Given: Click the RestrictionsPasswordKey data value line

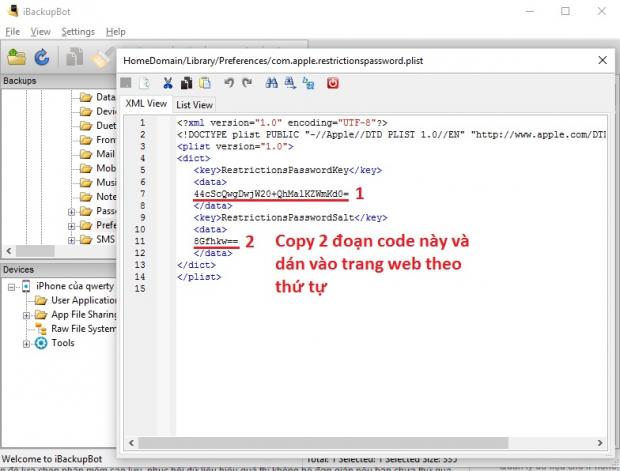Looking at the screenshot, I should (270, 193).
